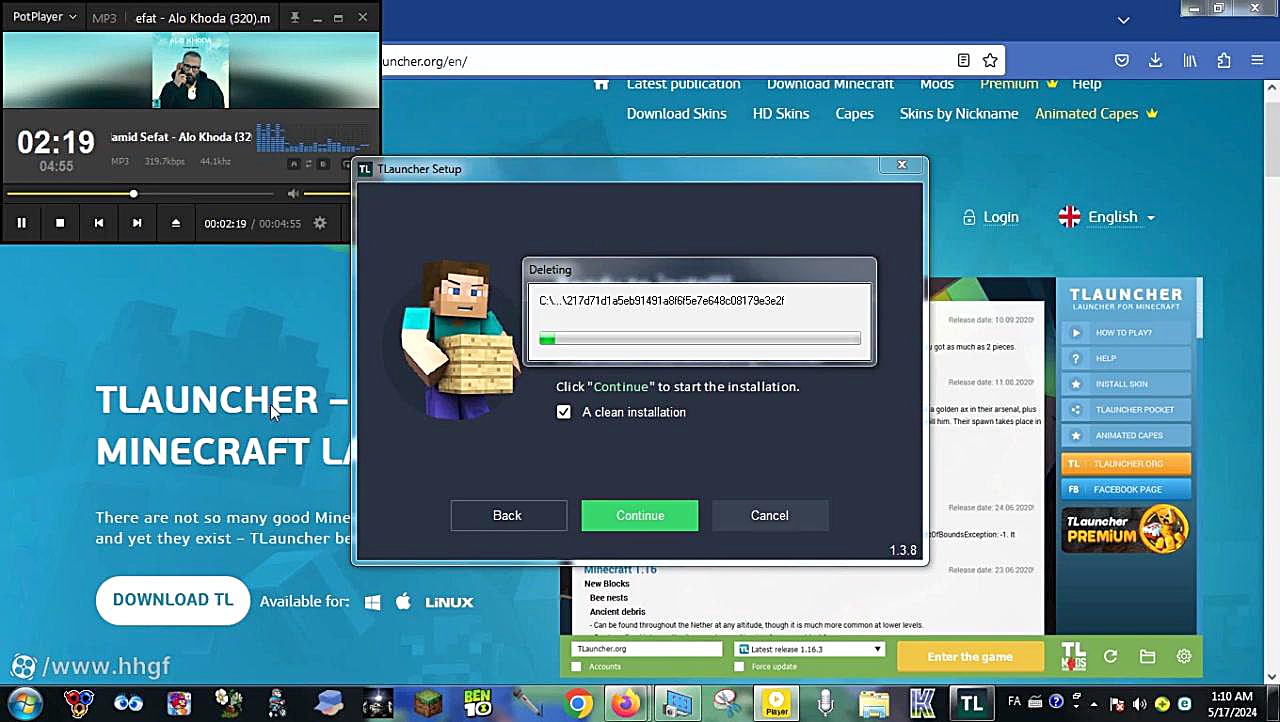Toggle Firefox reader view icon

[x=963, y=61]
